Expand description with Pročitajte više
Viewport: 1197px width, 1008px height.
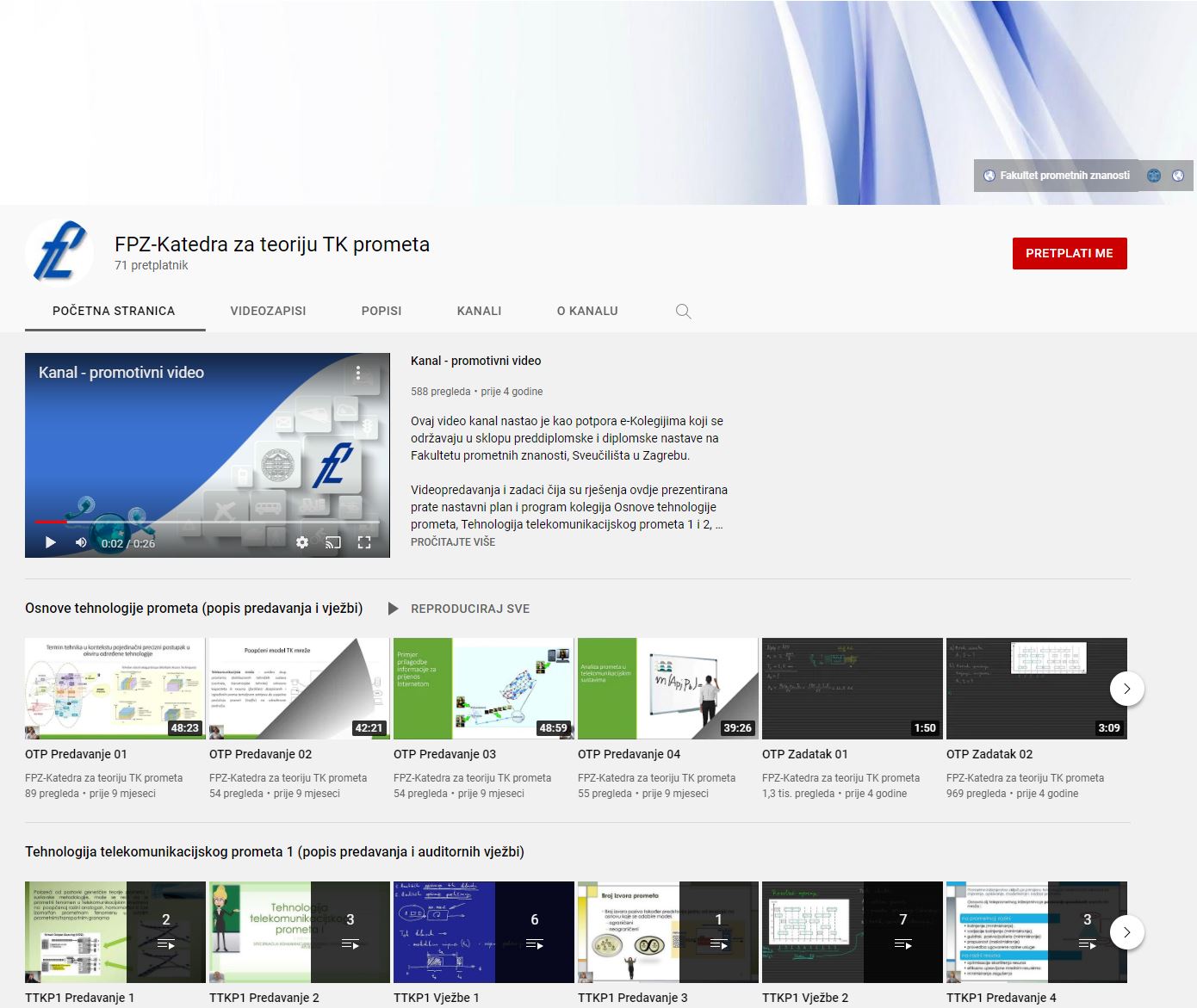(453, 541)
